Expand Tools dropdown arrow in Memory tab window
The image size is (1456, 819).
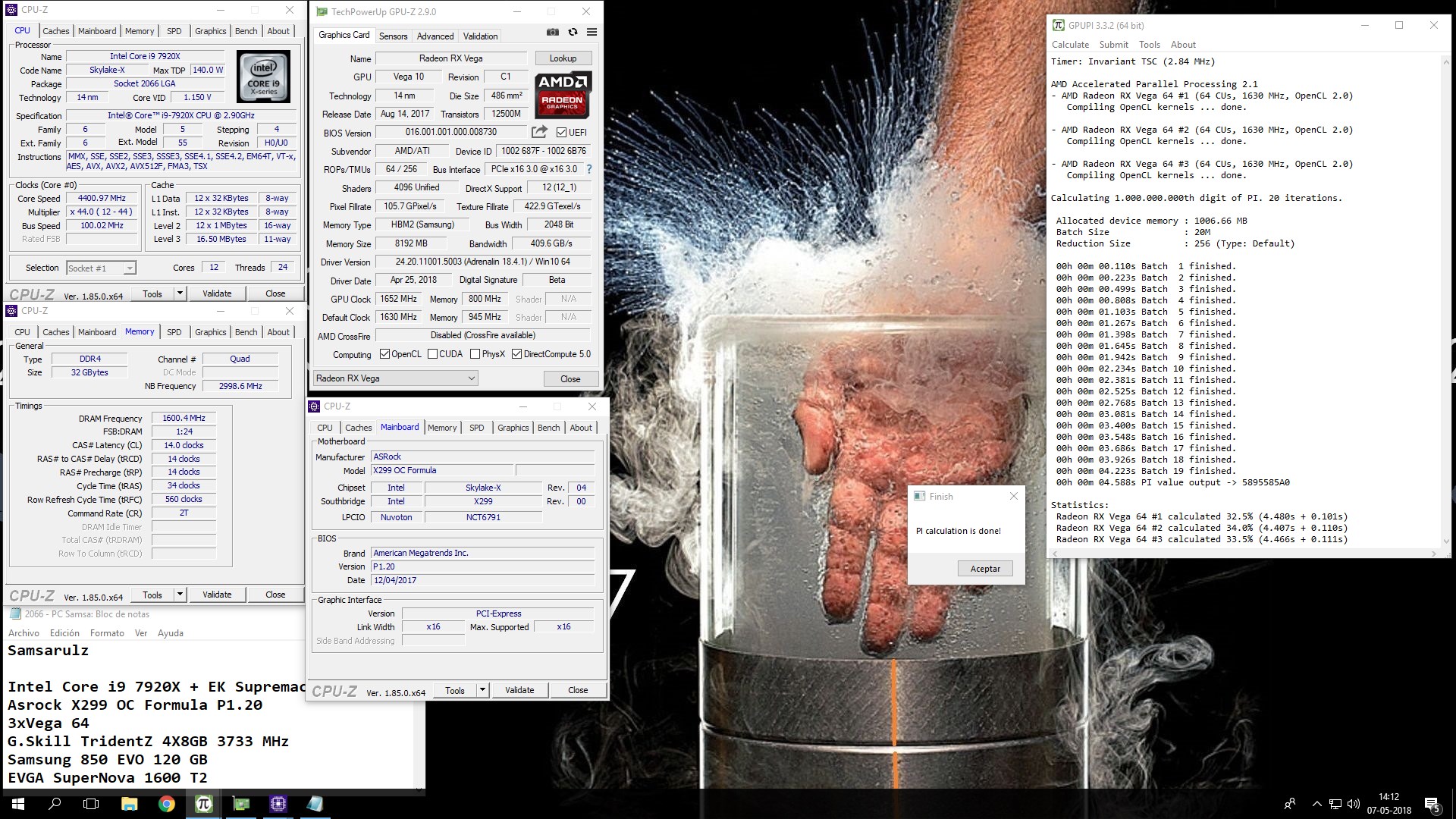pos(180,595)
